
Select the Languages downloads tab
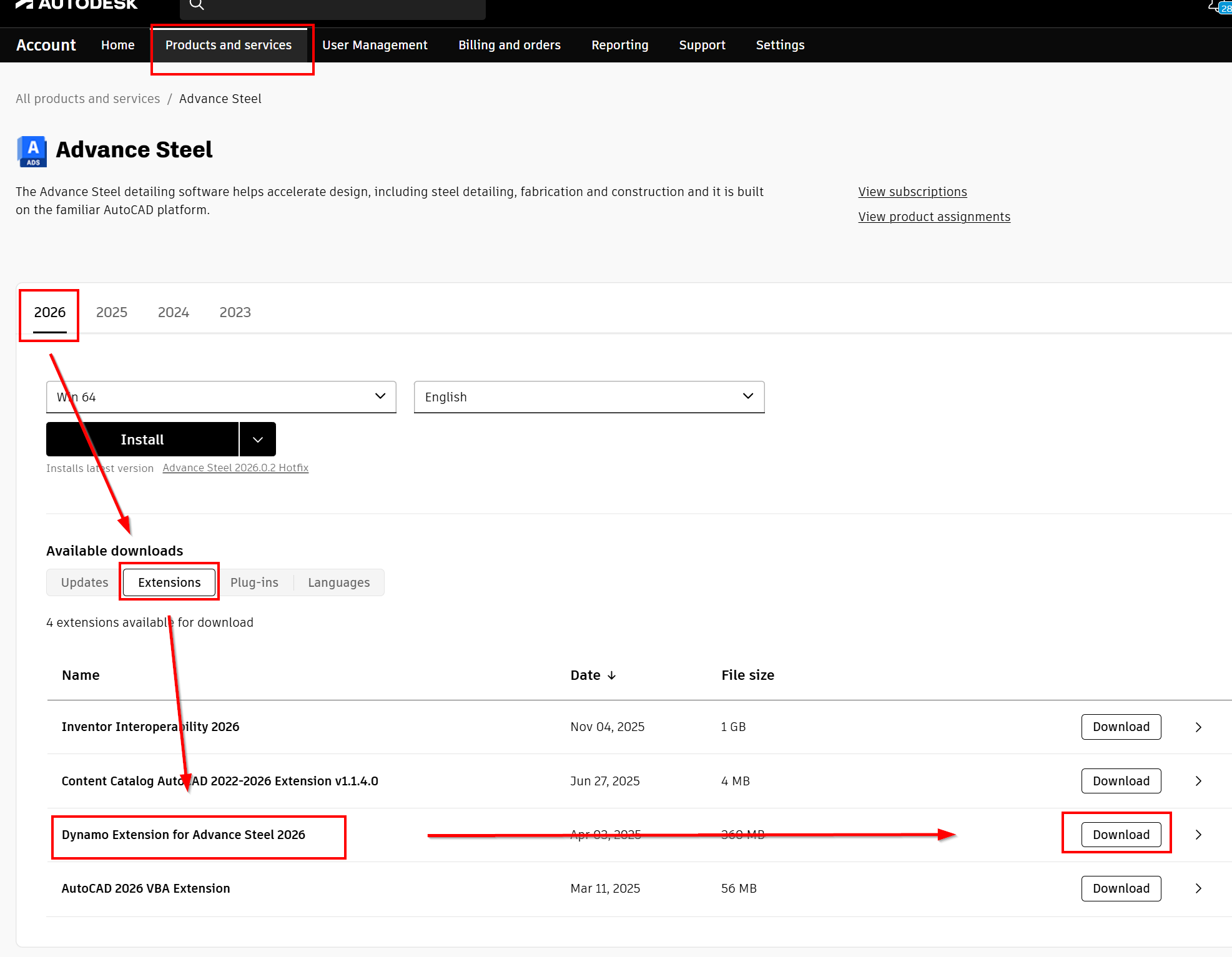coord(339,582)
